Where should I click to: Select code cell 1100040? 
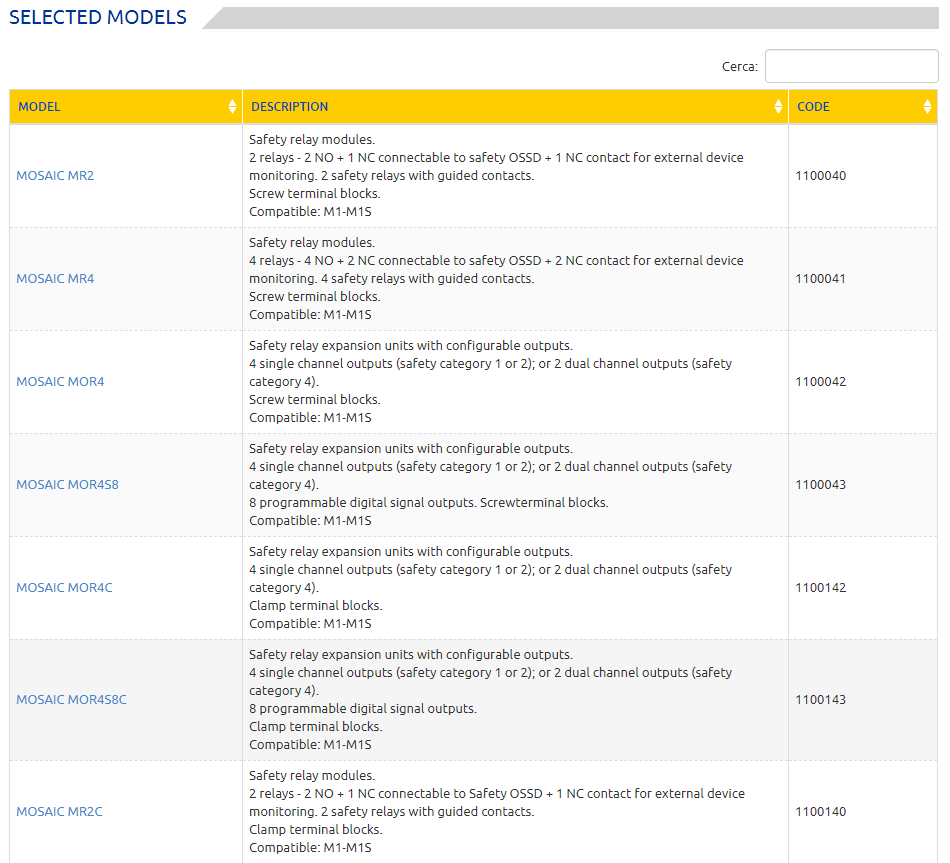point(820,176)
